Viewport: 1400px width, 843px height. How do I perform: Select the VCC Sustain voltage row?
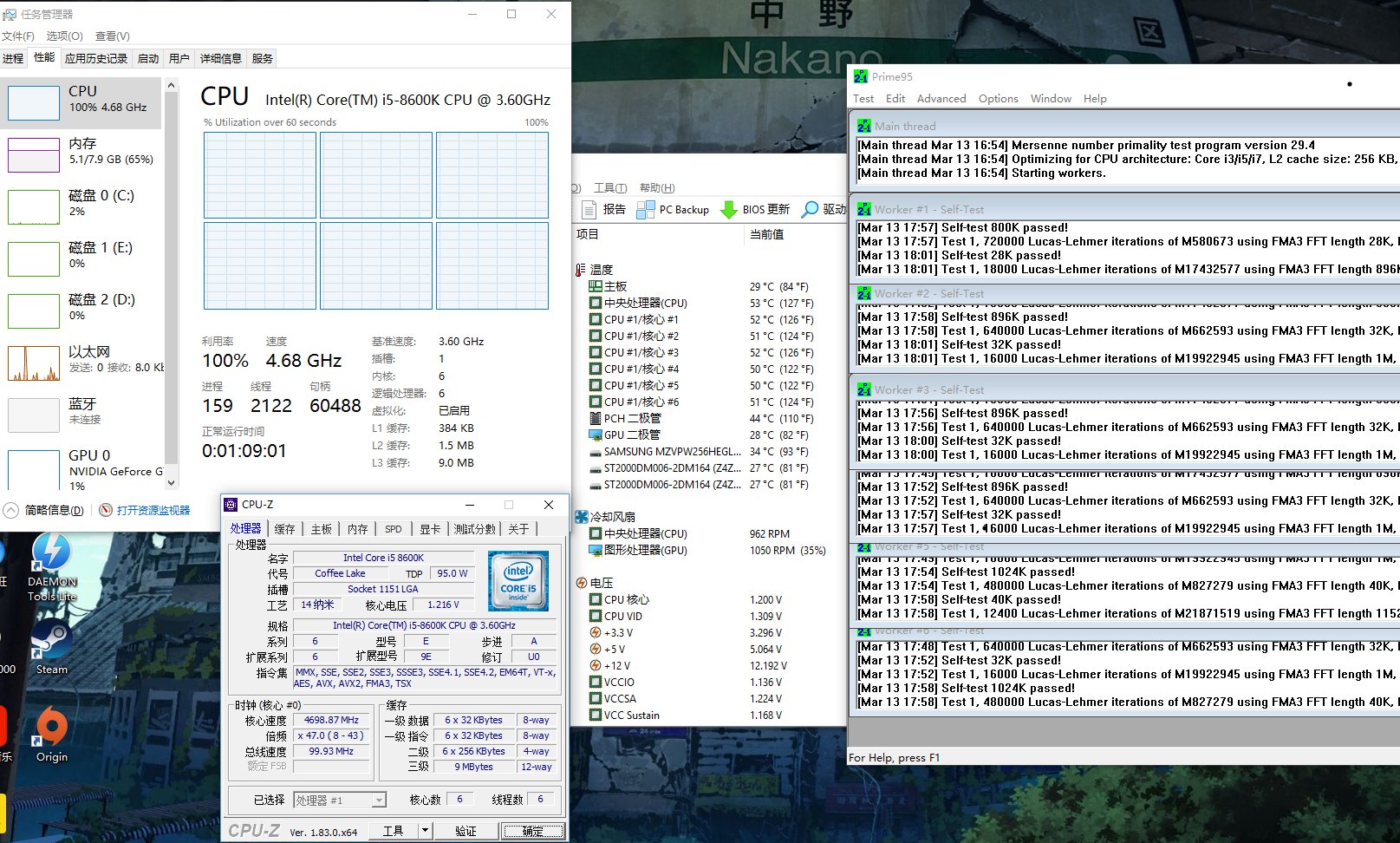pyautogui.click(x=709, y=715)
